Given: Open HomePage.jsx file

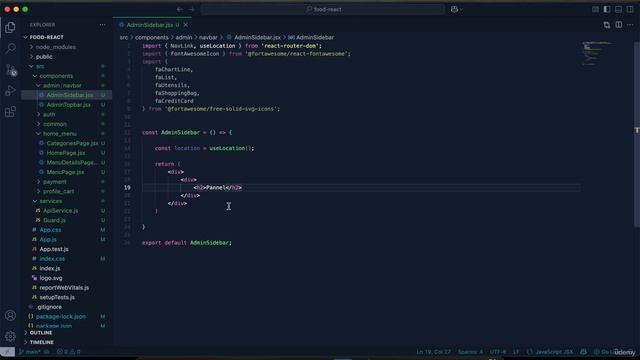Looking at the screenshot, I should point(67,153).
